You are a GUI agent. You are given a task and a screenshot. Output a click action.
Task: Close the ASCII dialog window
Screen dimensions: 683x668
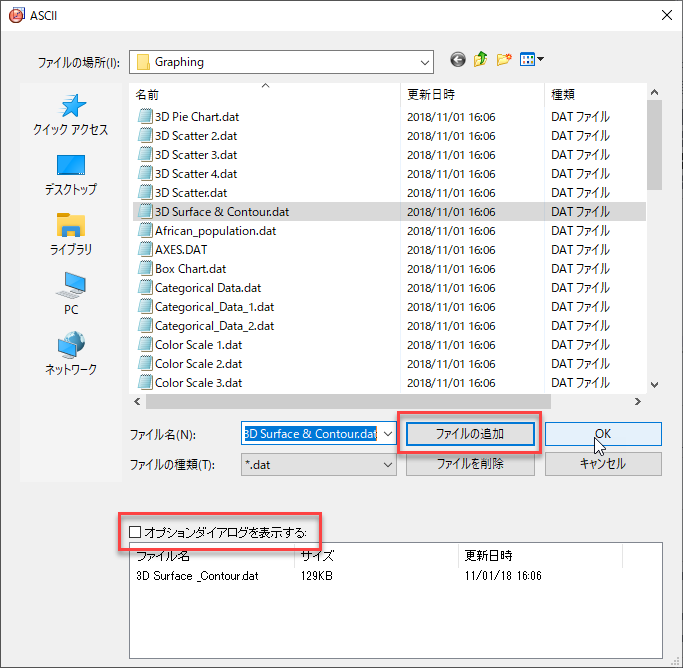click(666, 15)
